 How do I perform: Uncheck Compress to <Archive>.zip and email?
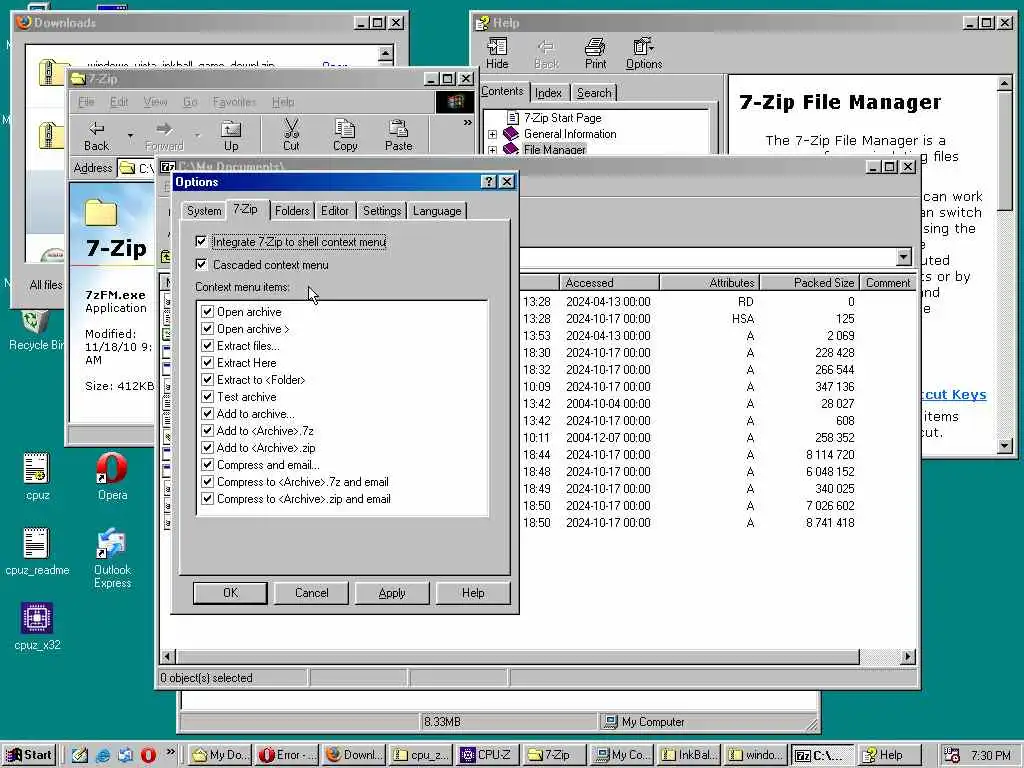[208, 498]
